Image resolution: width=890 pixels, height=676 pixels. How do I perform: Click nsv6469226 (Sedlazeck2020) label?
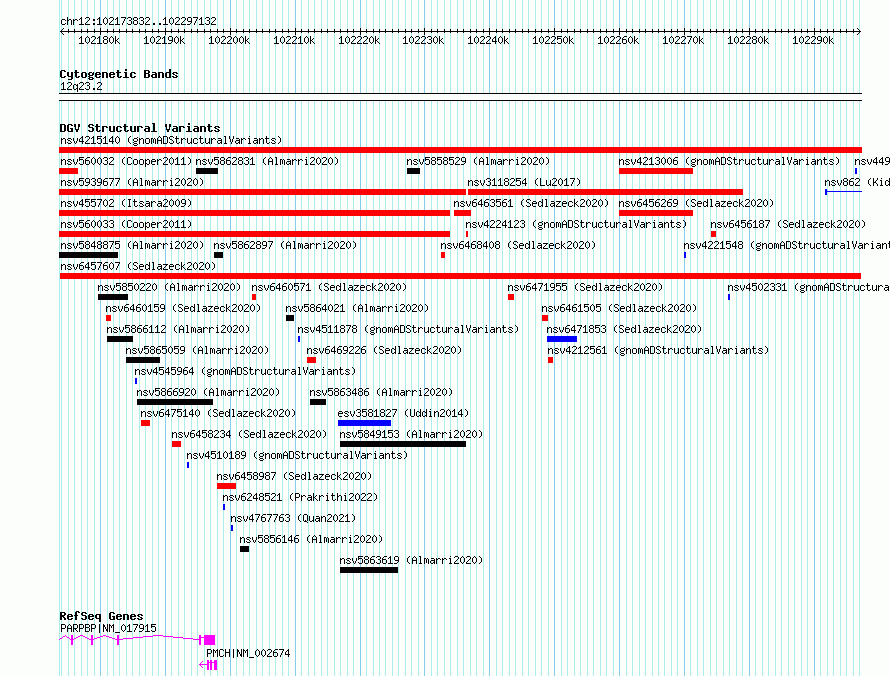point(384,350)
